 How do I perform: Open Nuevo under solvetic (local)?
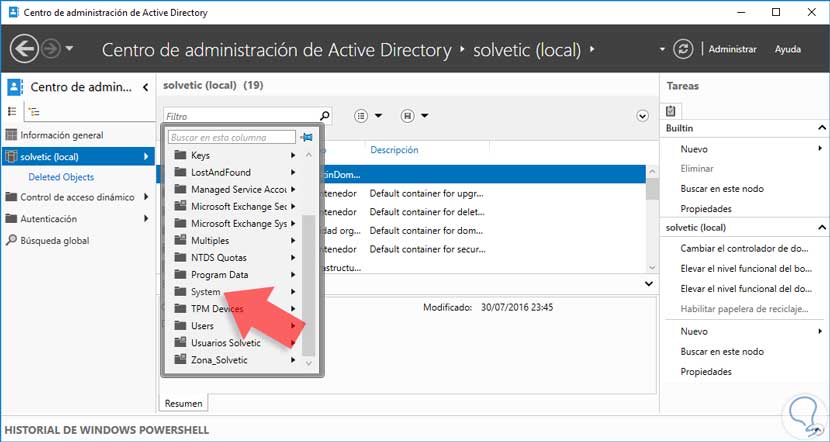694,331
